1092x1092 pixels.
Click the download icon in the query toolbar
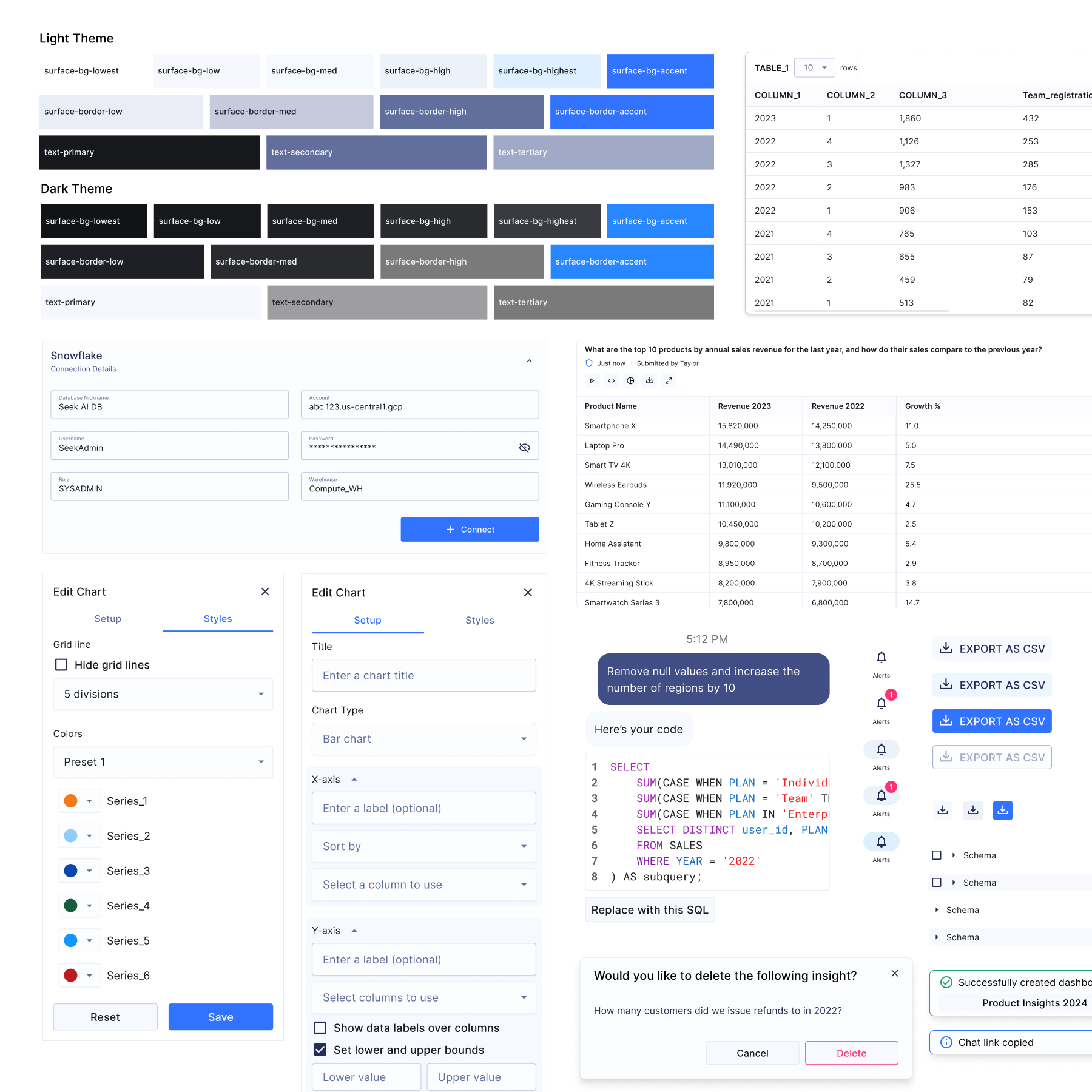(650, 381)
